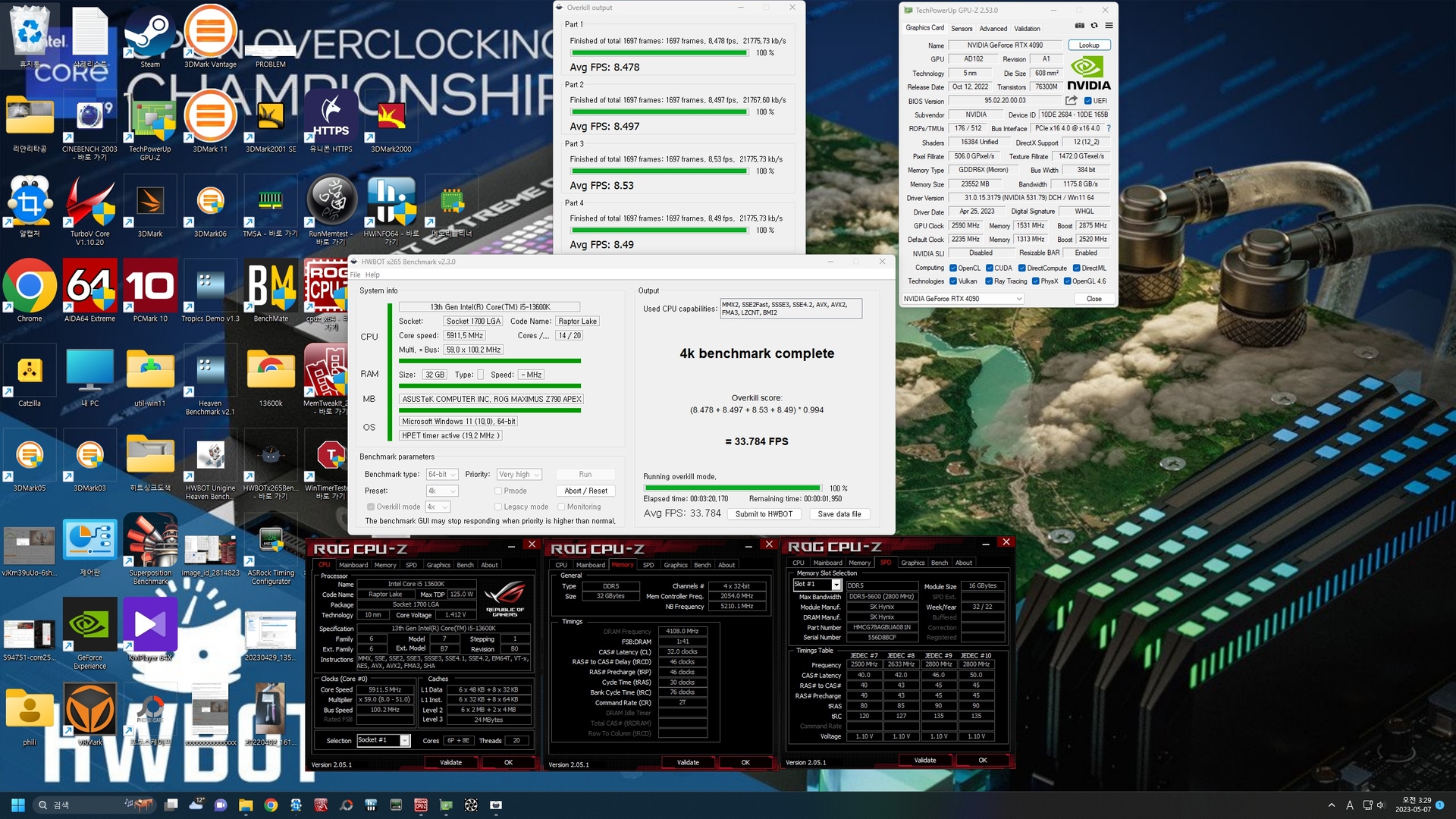
Task: Open the Steam desktop shortcut
Action: [150, 36]
